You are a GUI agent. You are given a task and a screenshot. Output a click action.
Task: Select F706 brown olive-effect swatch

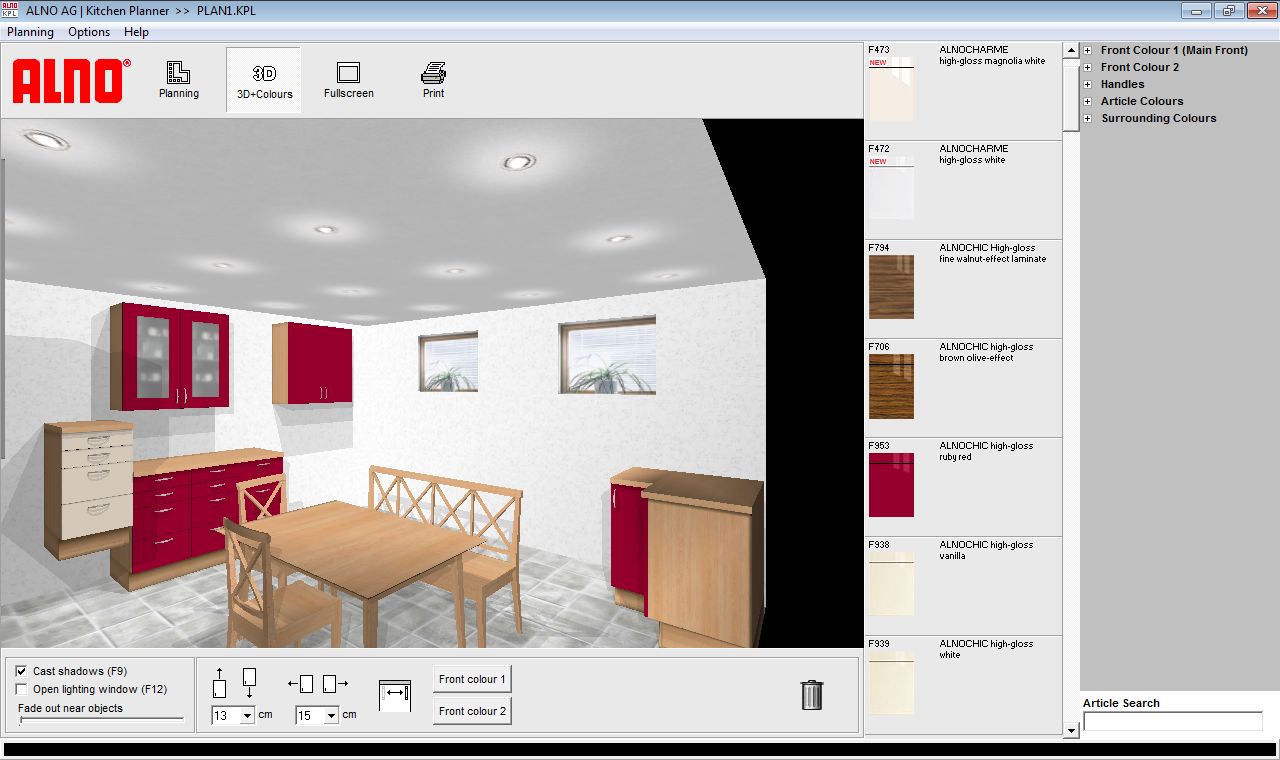891,386
